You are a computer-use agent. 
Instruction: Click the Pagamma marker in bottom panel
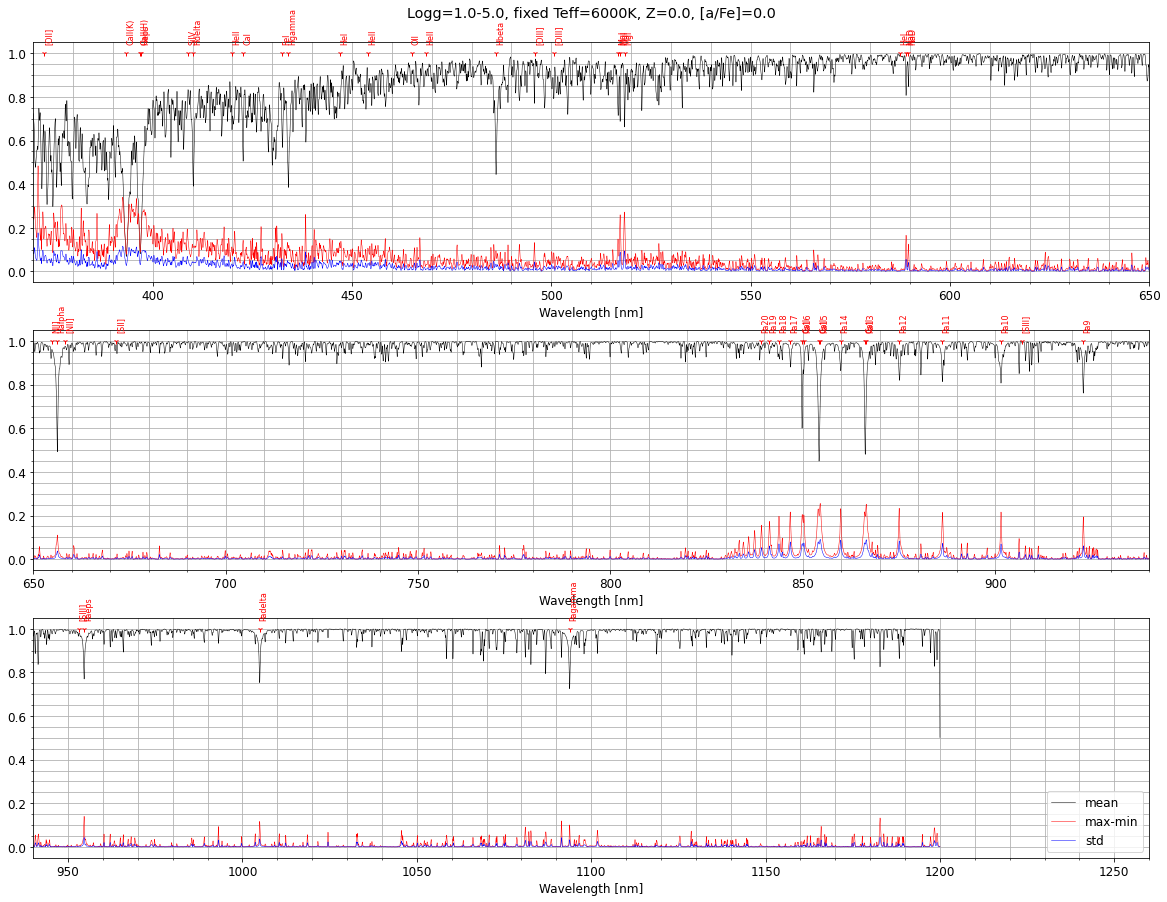coord(574,601)
